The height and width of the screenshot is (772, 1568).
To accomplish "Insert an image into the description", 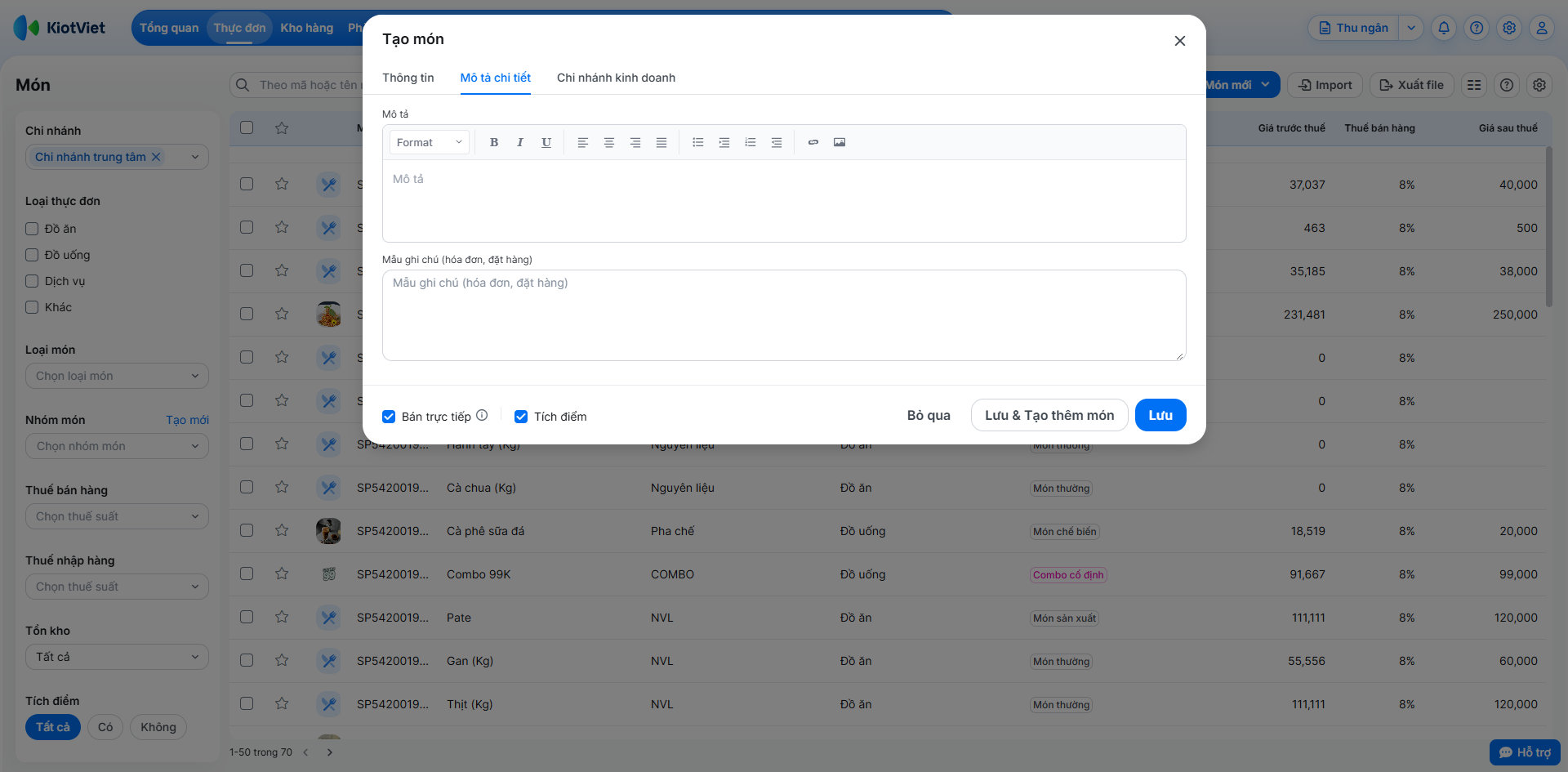I will point(840,142).
